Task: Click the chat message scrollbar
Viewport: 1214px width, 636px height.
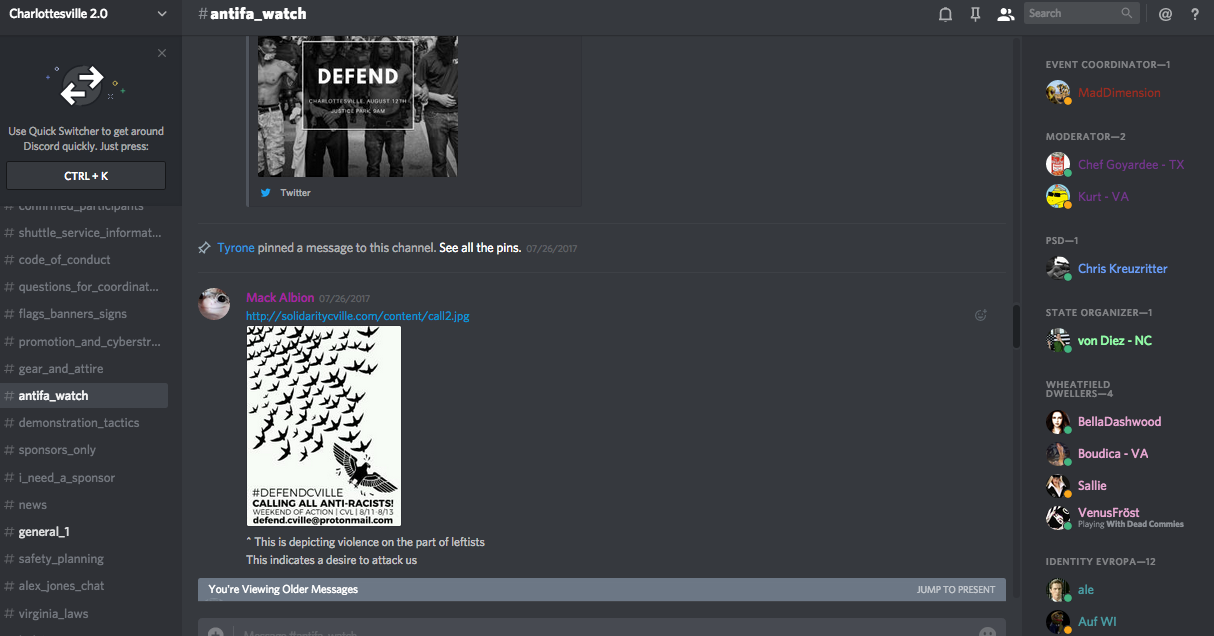Action: point(1016,326)
